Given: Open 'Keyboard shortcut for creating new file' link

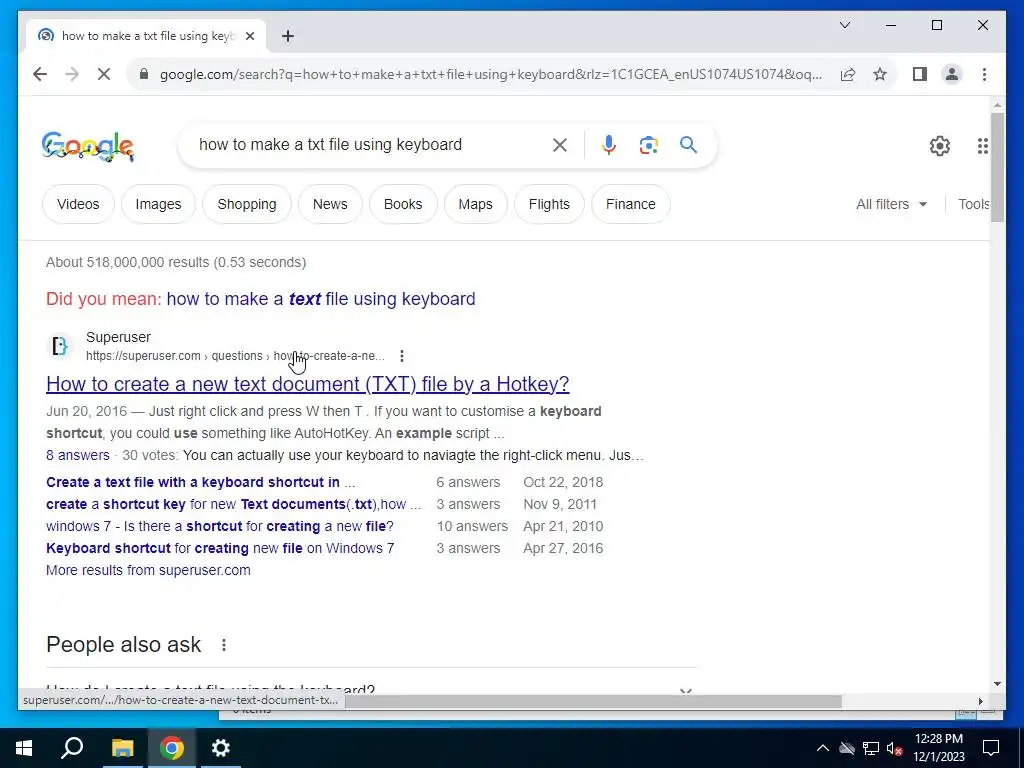Looking at the screenshot, I should 220,549.
